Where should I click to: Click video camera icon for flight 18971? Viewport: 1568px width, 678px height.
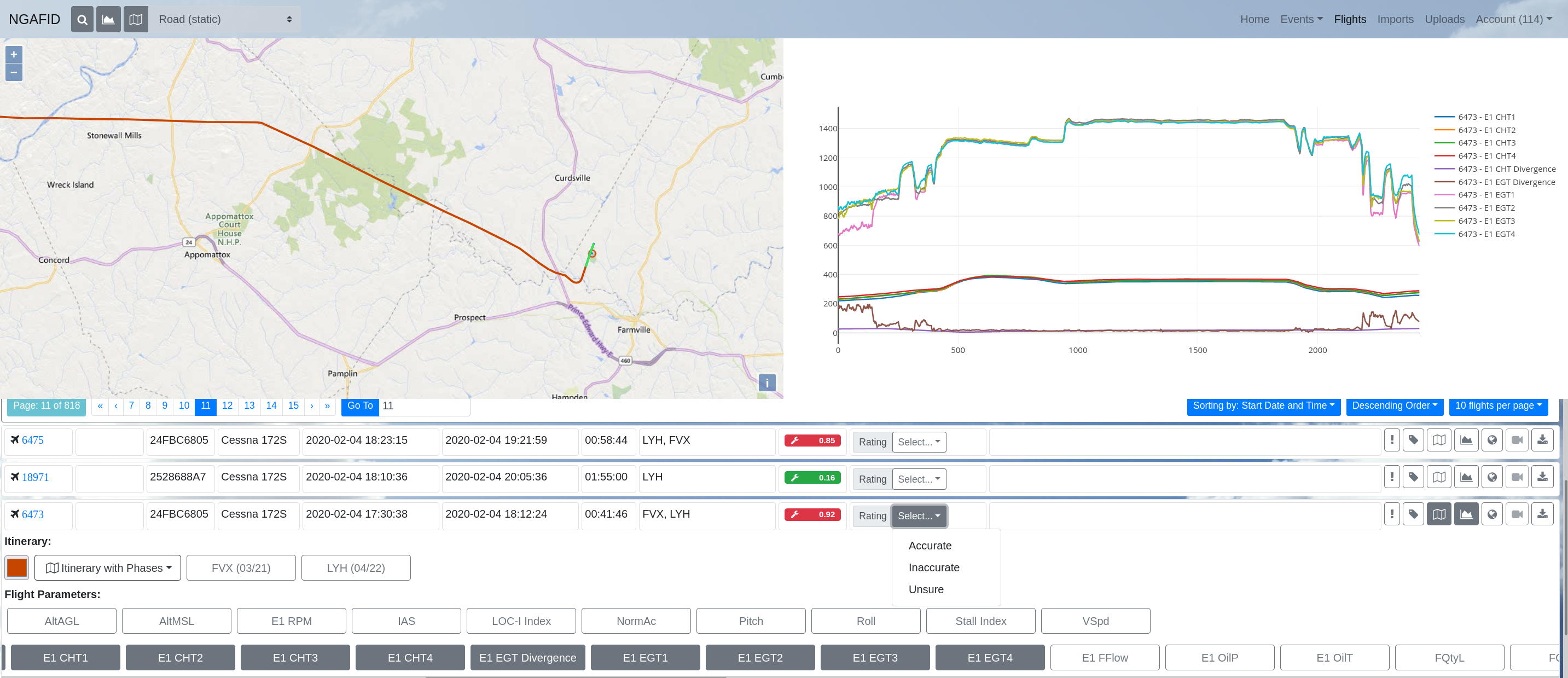coord(1518,477)
